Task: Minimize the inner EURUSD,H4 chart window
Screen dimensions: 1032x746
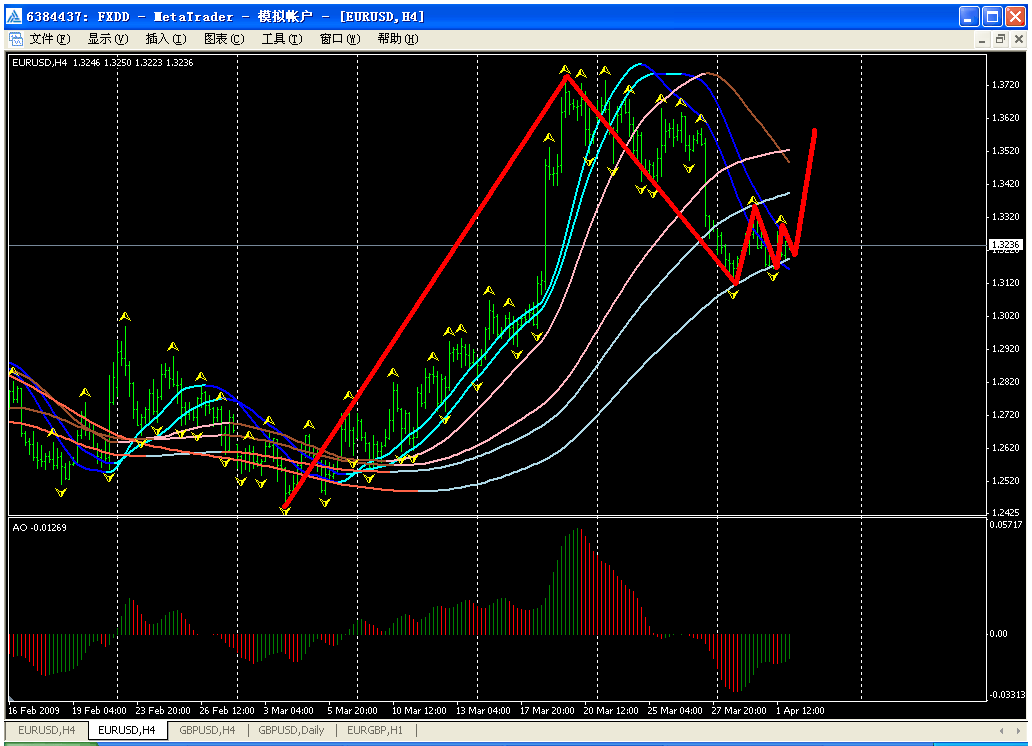Action: tap(980, 39)
